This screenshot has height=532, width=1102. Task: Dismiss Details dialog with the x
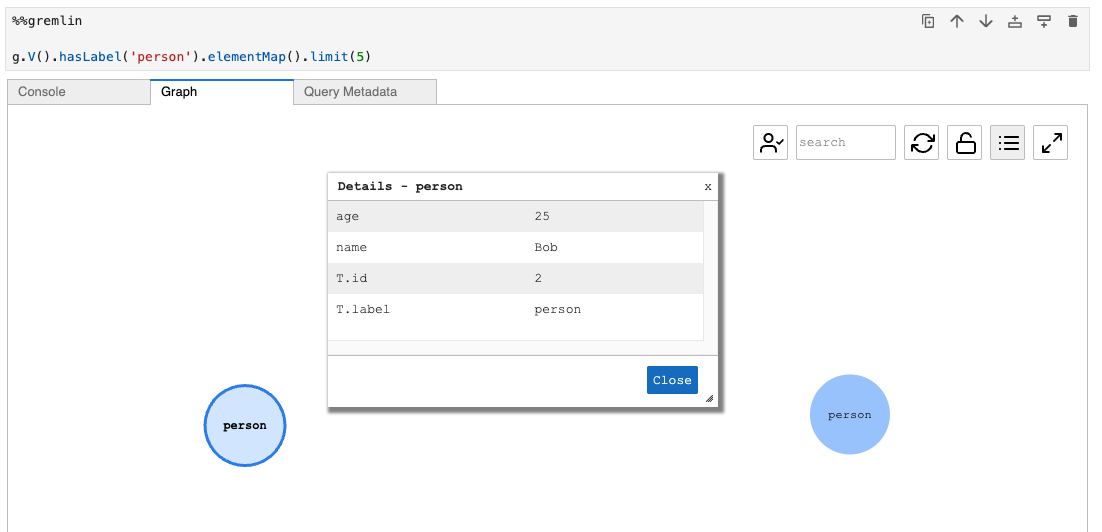pyautogui.click(x=708, y=186)
